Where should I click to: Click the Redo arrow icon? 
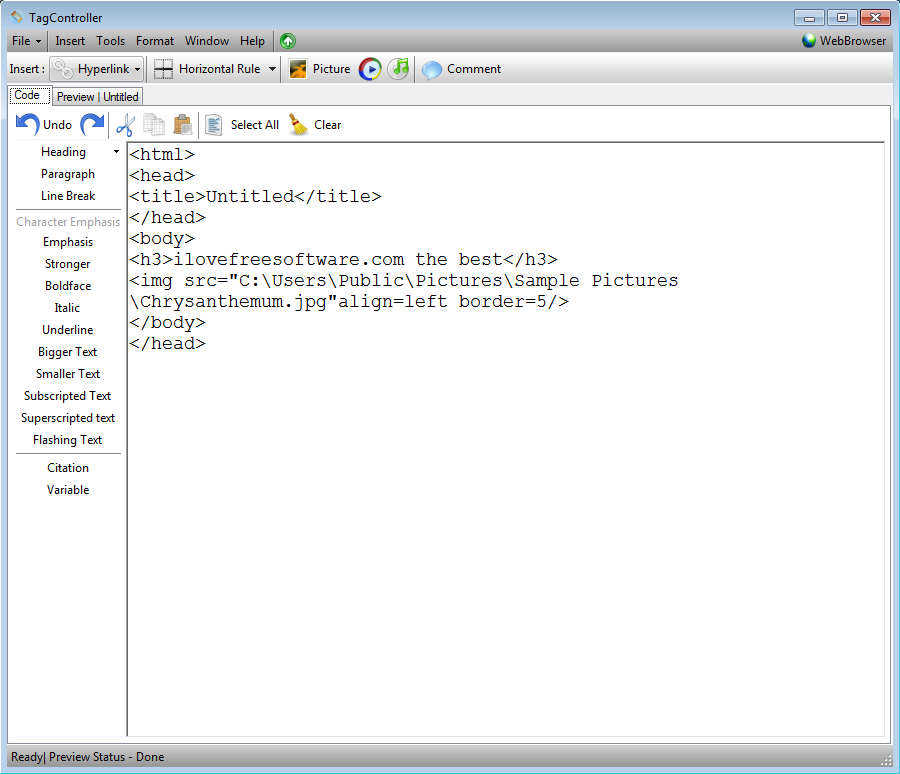point(94,124)
